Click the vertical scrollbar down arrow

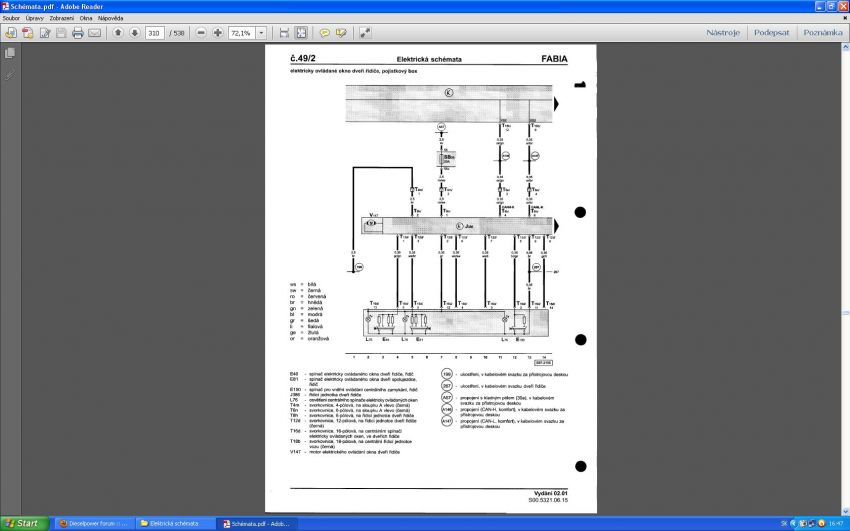(845, 511)
